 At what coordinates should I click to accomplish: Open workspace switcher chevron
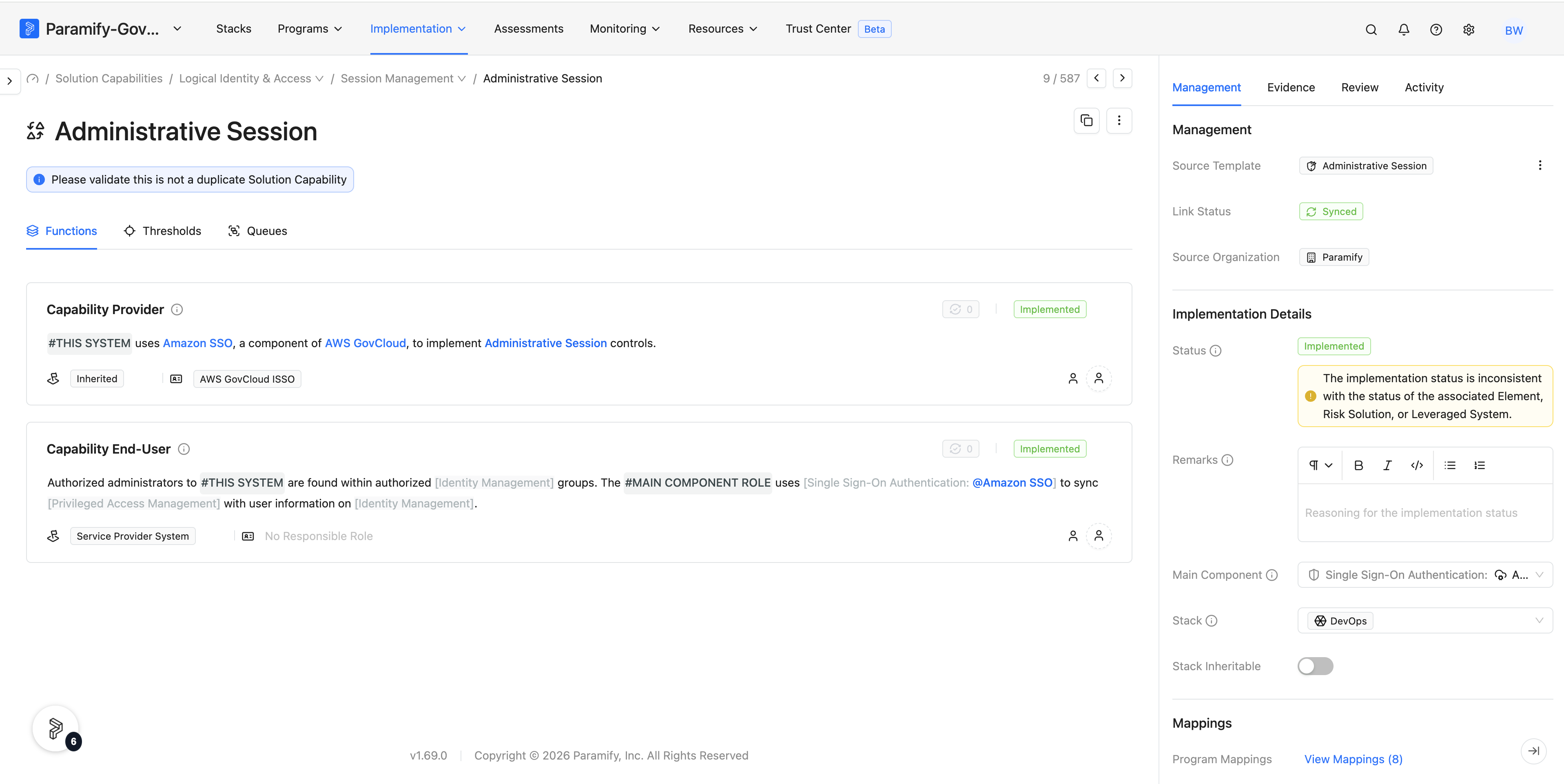point(177,29)
